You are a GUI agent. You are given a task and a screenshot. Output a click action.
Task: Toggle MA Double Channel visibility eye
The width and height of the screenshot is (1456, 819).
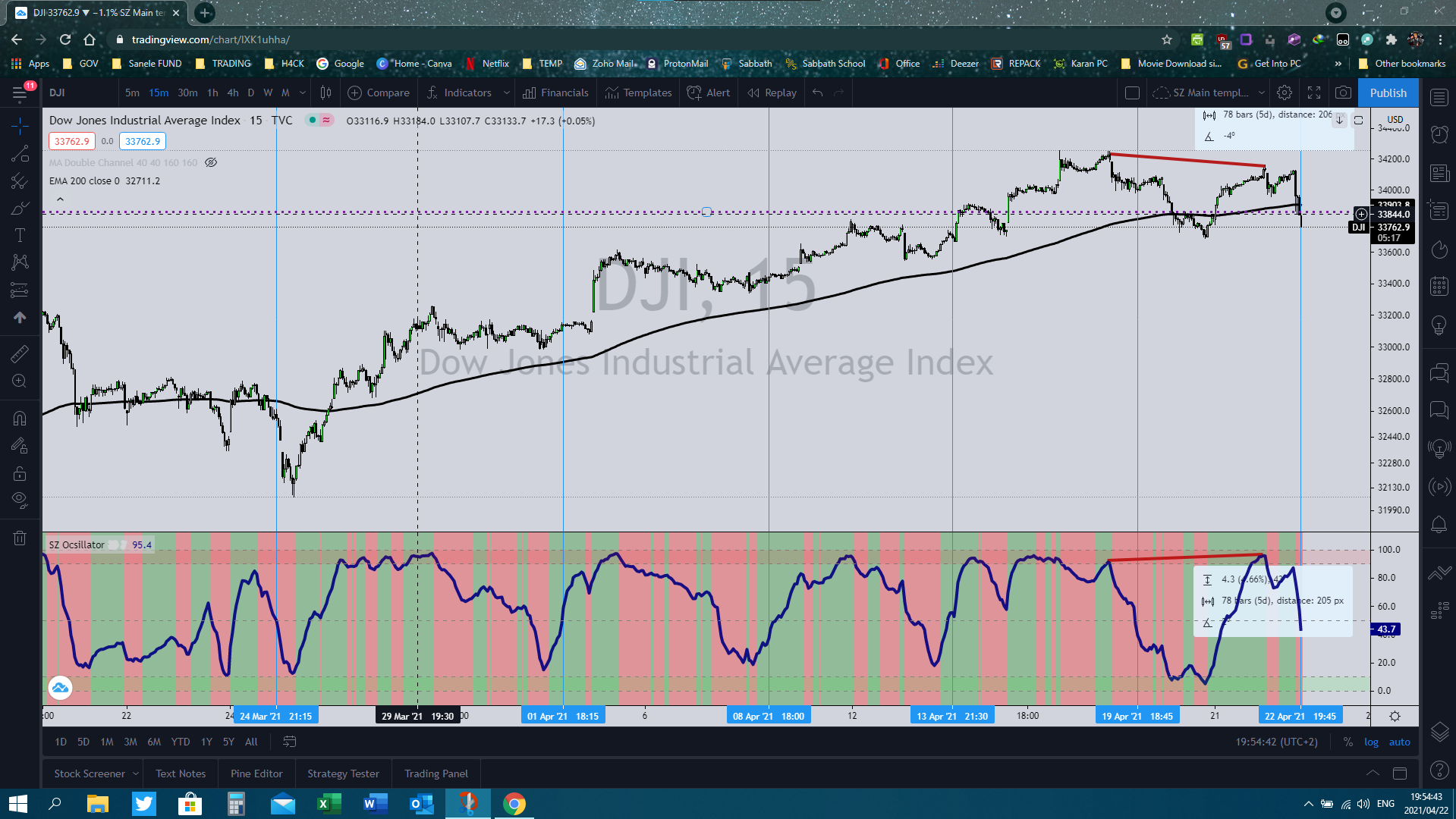tap(211, 162)
